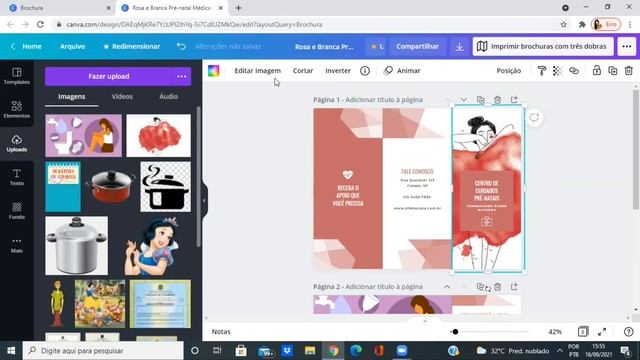Open the transparency checkerboard icon
Screen dimensions: 640x360
click(557, 71)
